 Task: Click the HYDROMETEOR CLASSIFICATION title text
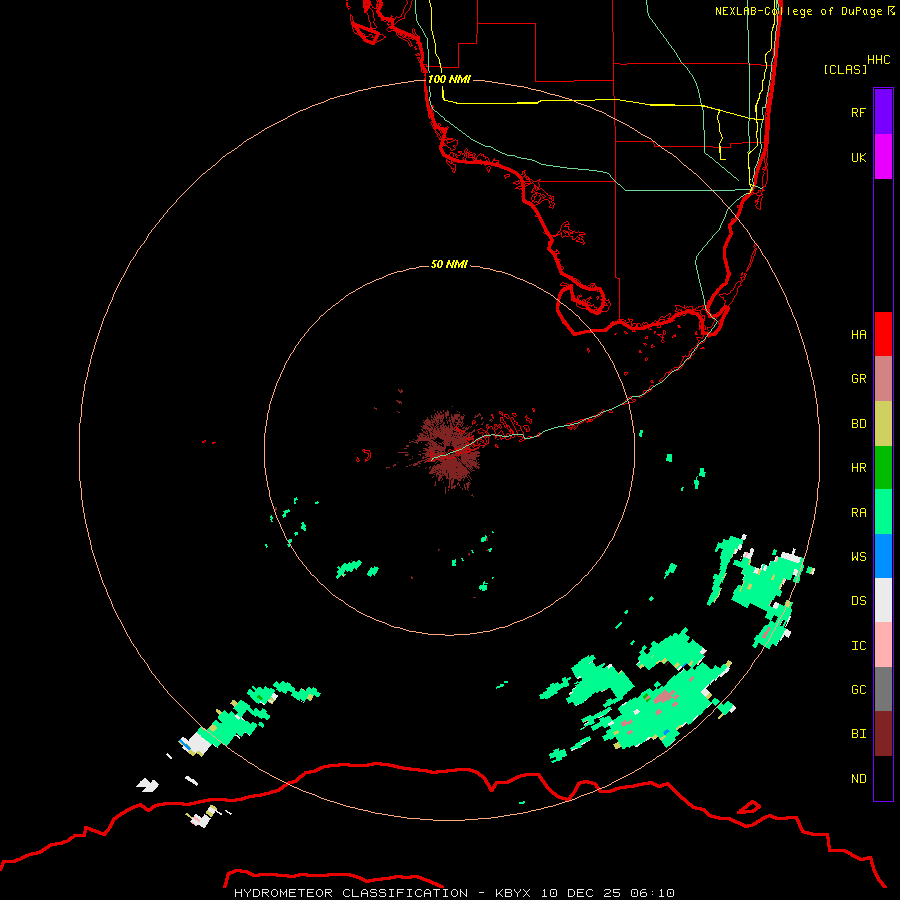[x=351, y=893]
